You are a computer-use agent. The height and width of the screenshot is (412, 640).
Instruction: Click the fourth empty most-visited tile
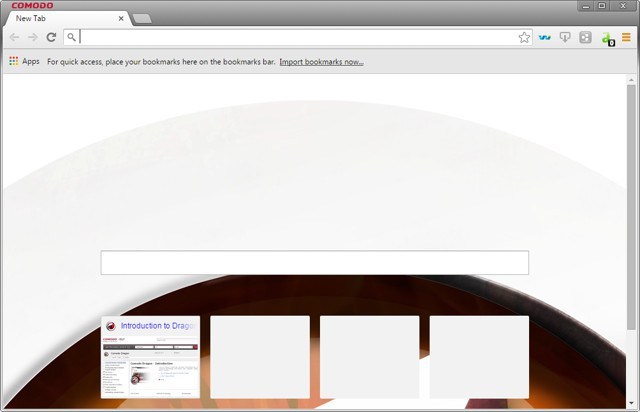click(x=479, y=357)
